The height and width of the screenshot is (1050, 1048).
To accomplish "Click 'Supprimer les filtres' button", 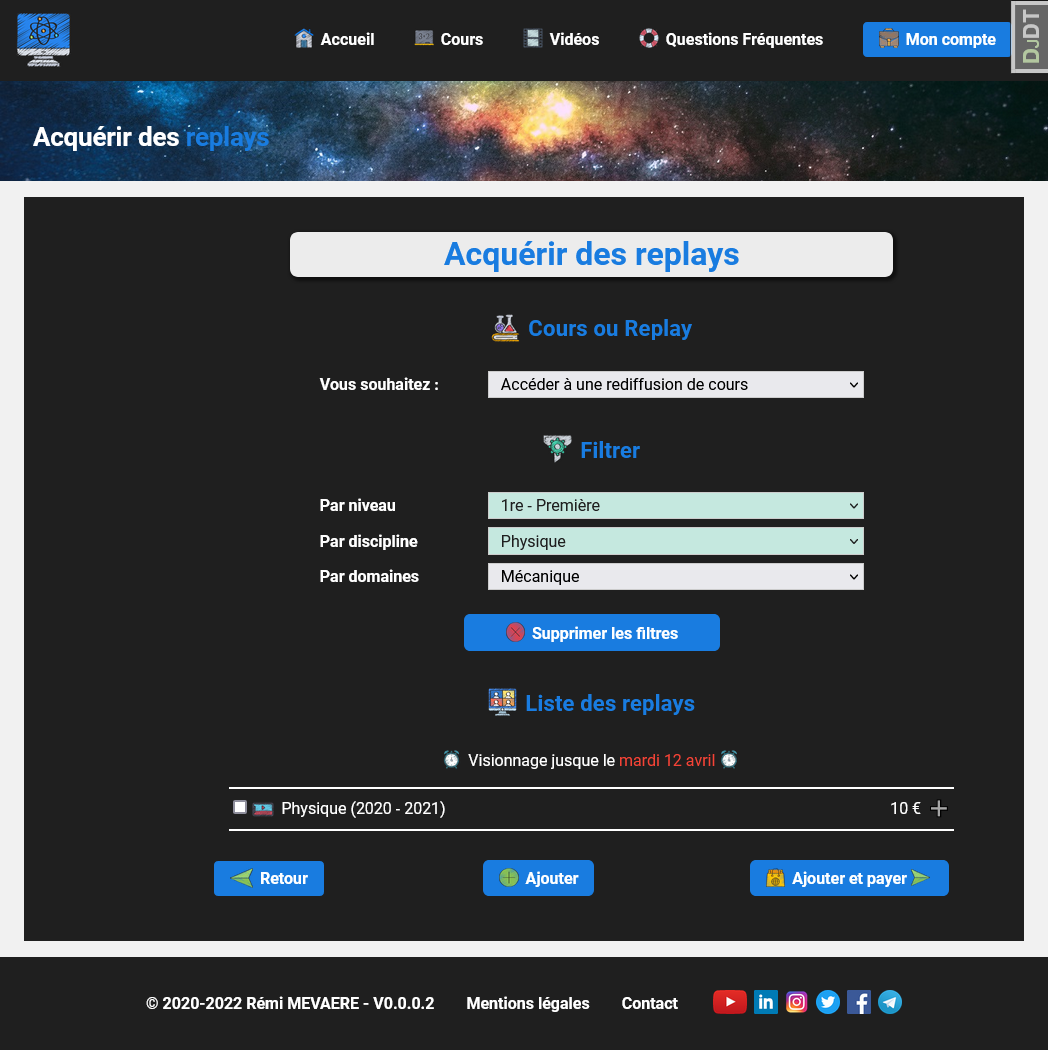I will (592, 633).
